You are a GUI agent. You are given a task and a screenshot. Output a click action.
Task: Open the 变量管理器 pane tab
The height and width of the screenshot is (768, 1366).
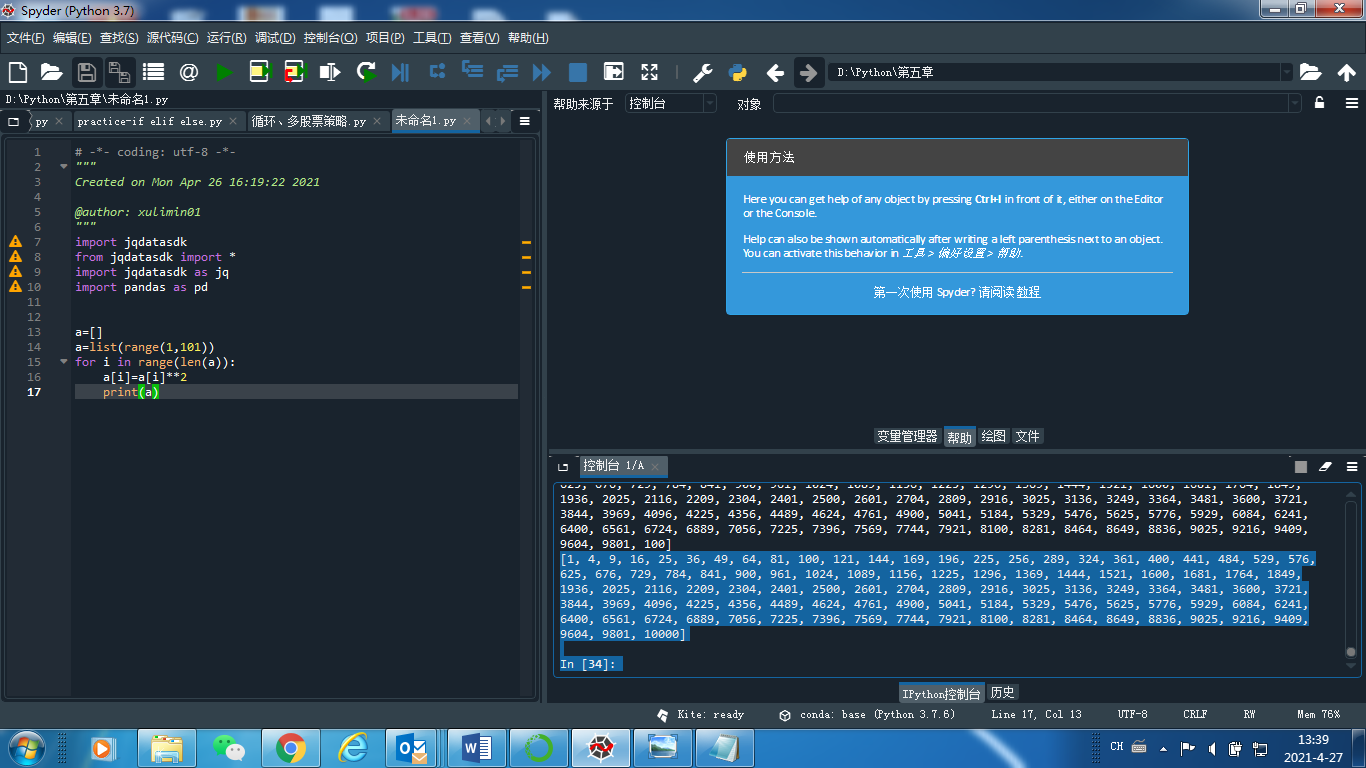pos(907,436)
